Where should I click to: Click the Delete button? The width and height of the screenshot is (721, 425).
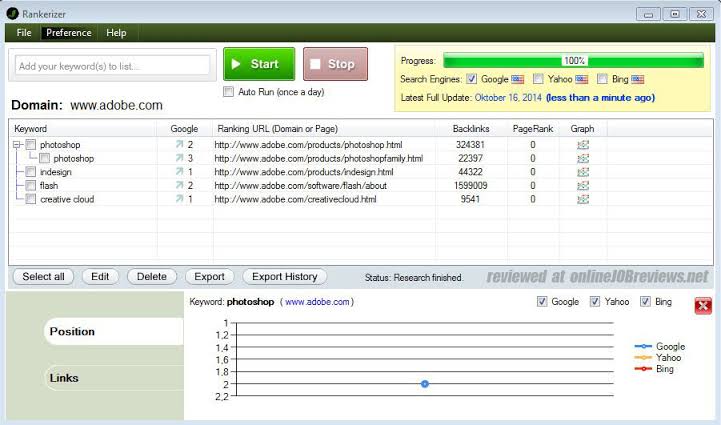(152, 277)
